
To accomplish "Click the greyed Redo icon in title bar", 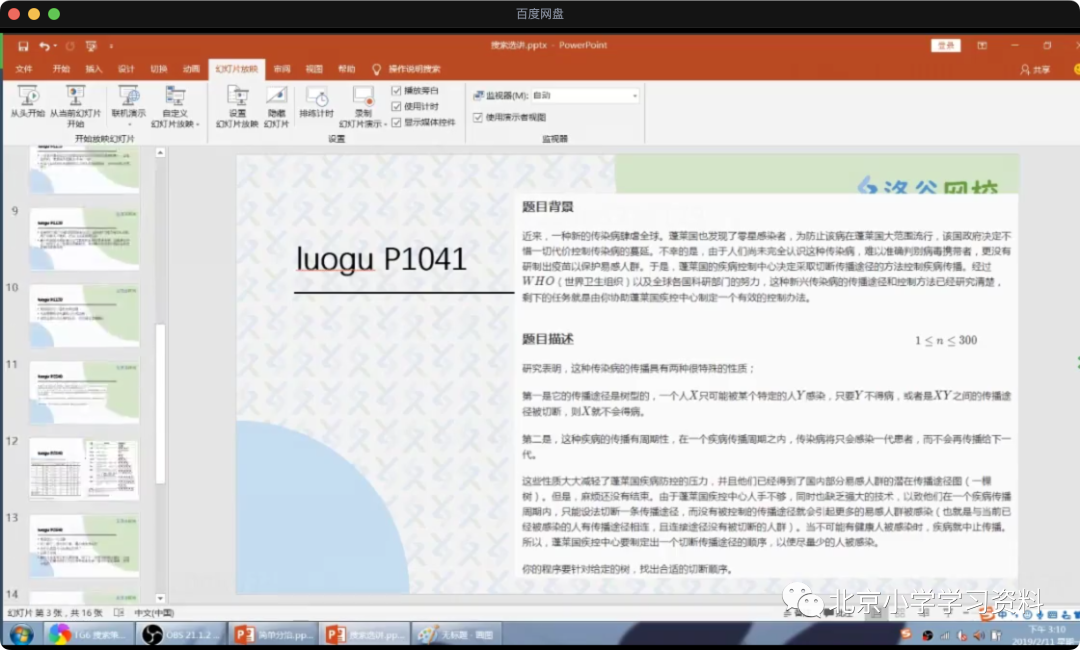I will [x=70, y=46].
